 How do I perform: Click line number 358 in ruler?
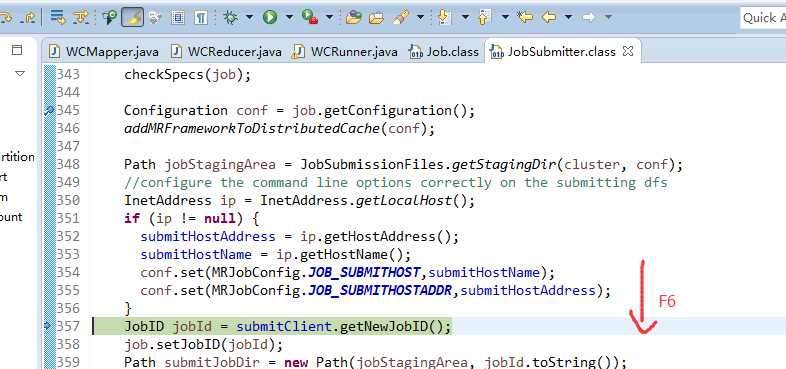(68, 344)
